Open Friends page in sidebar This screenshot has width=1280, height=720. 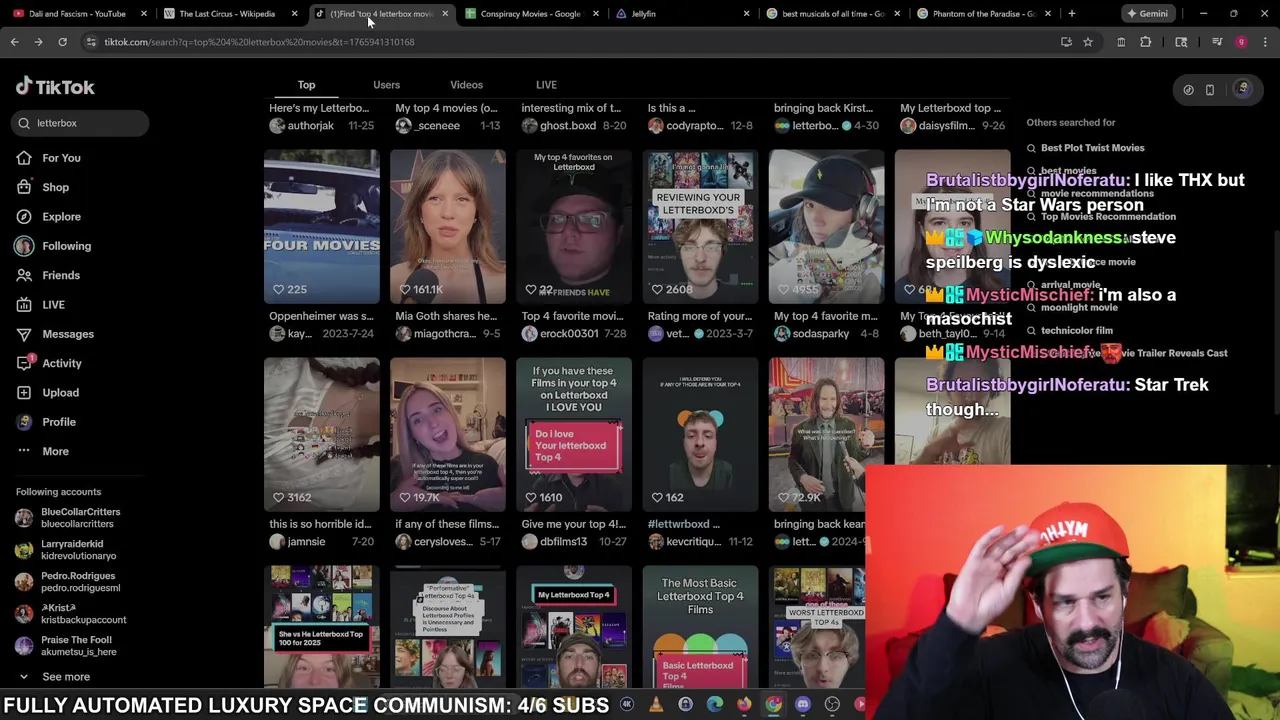coord(60,275)
